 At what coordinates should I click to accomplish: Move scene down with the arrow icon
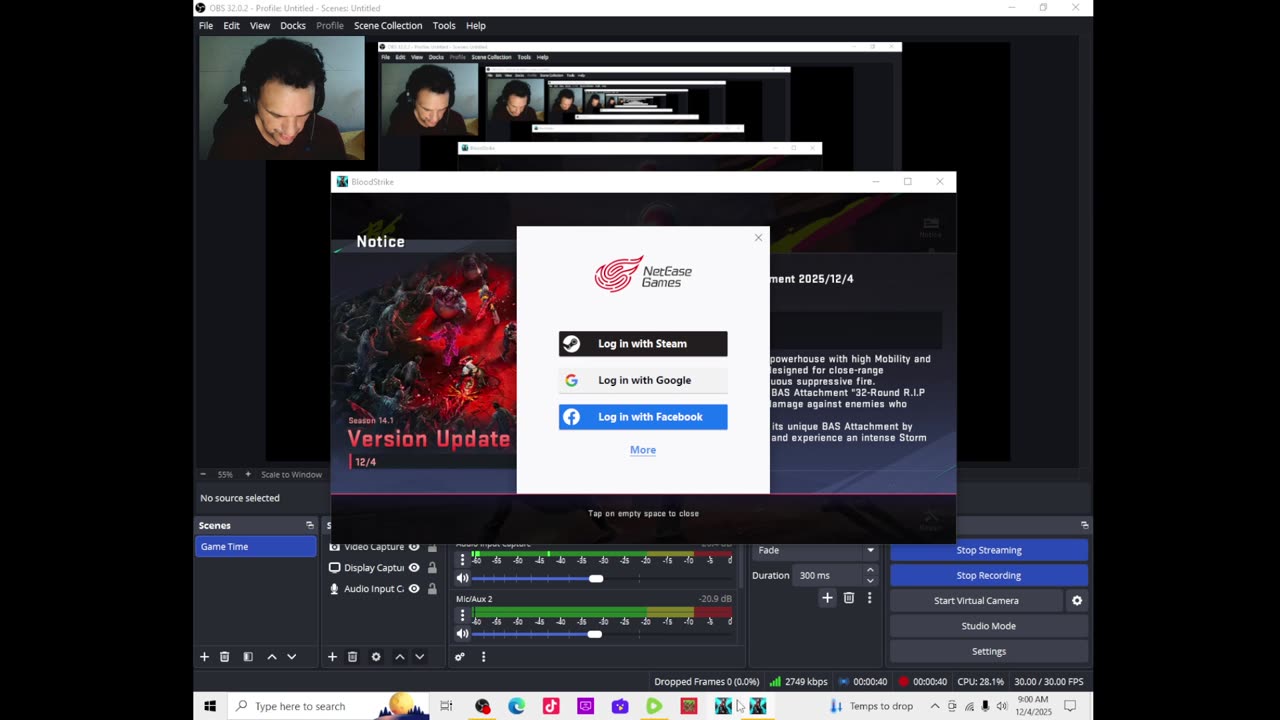291,657
